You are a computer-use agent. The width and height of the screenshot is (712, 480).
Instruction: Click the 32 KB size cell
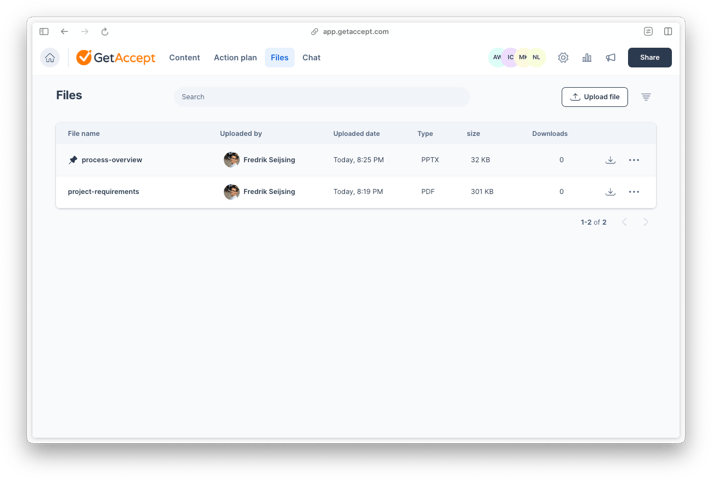tap(480, 160)
